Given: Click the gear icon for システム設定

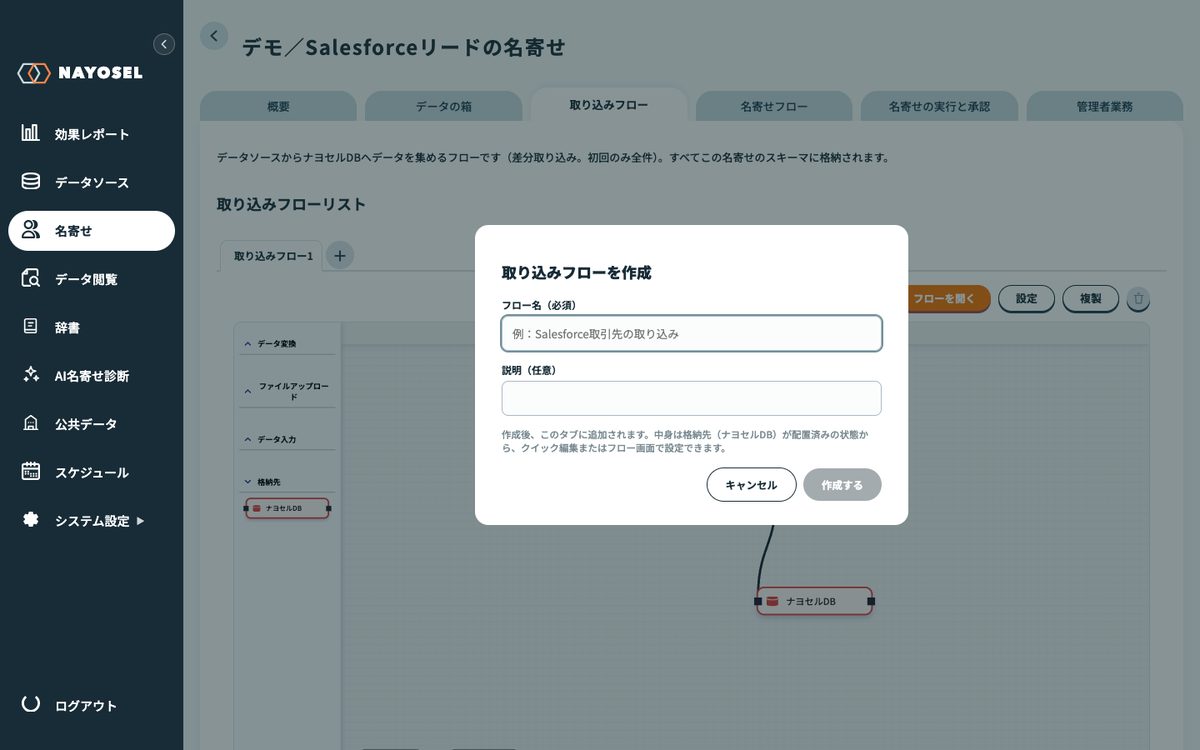Looking at the screenshot, I should [31, 520].
